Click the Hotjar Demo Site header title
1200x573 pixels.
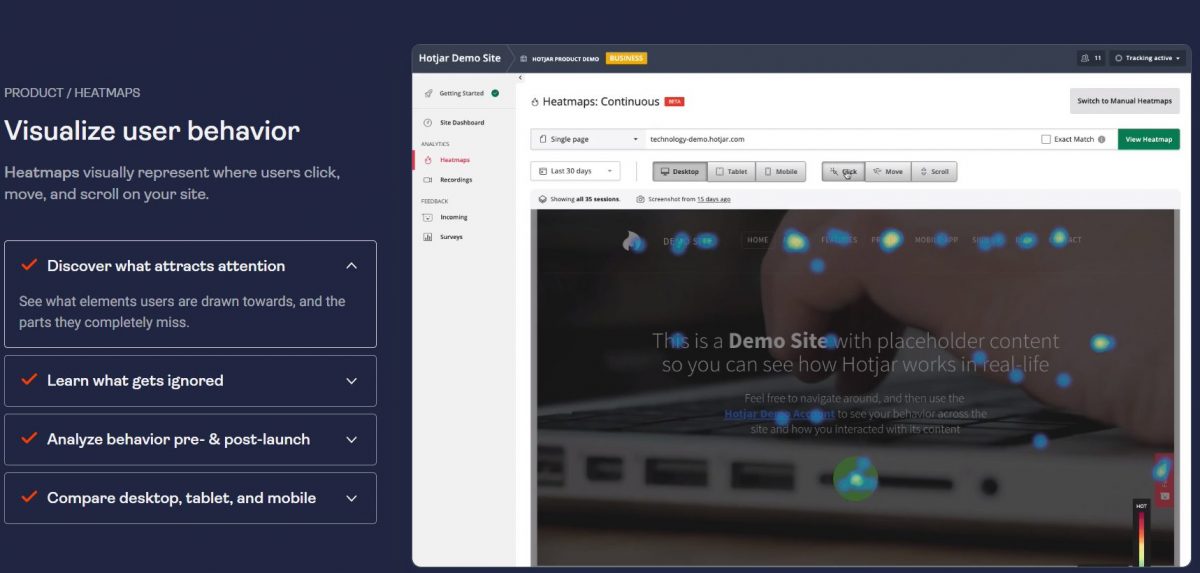[460, 58]
